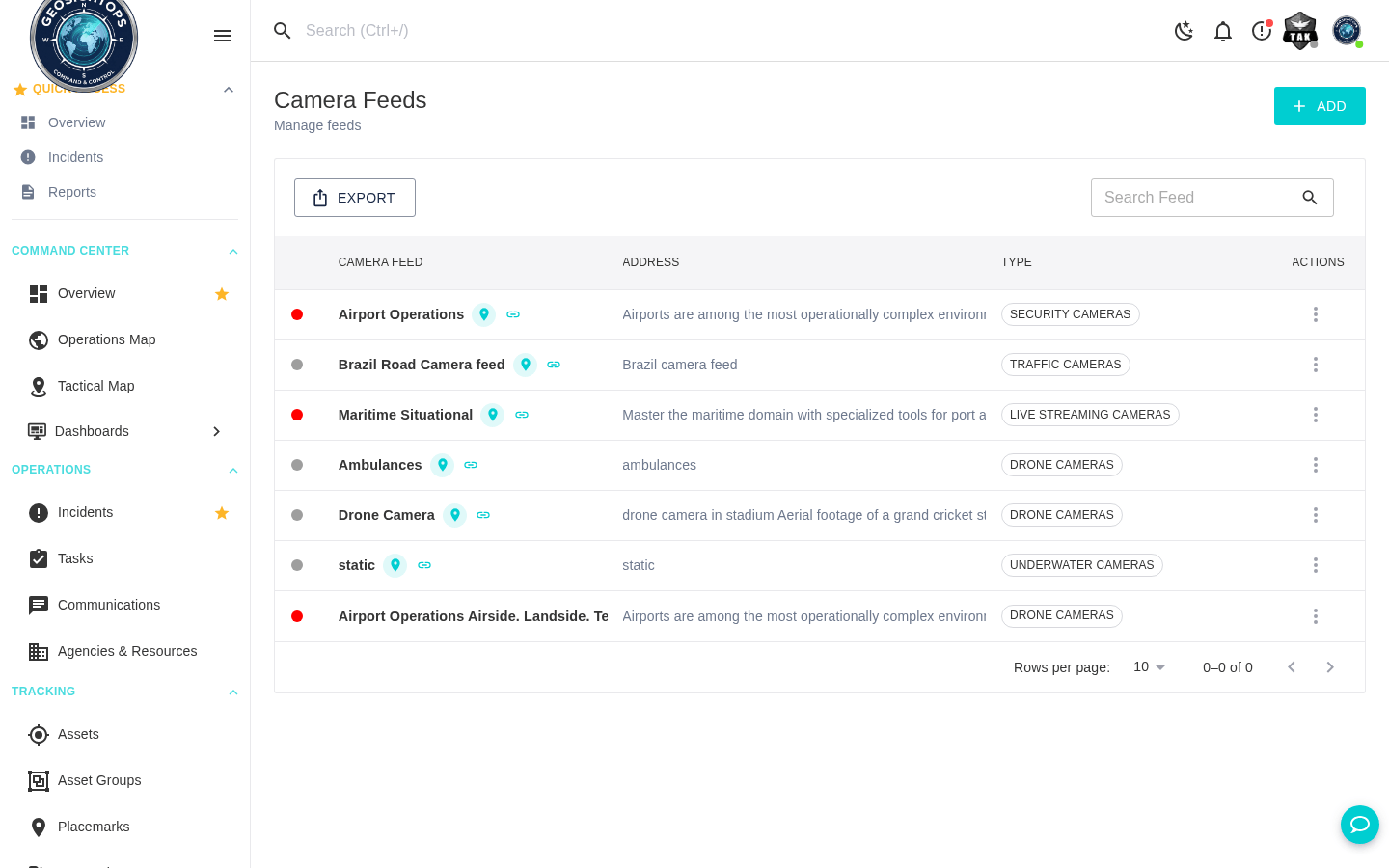
Task: Toggle dark mode using the moon icon
Action: (1184, 31)
